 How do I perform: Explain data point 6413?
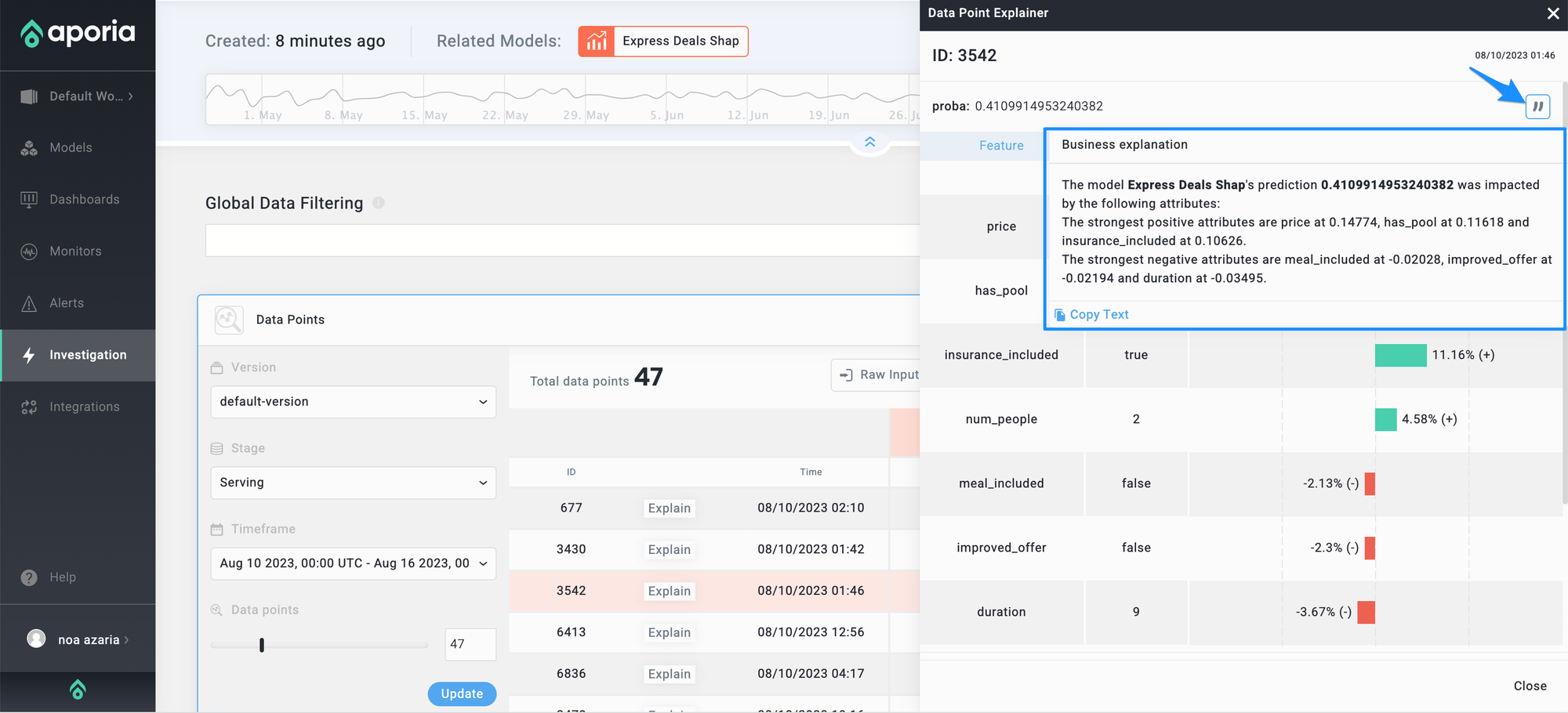[x=669, y=633]
